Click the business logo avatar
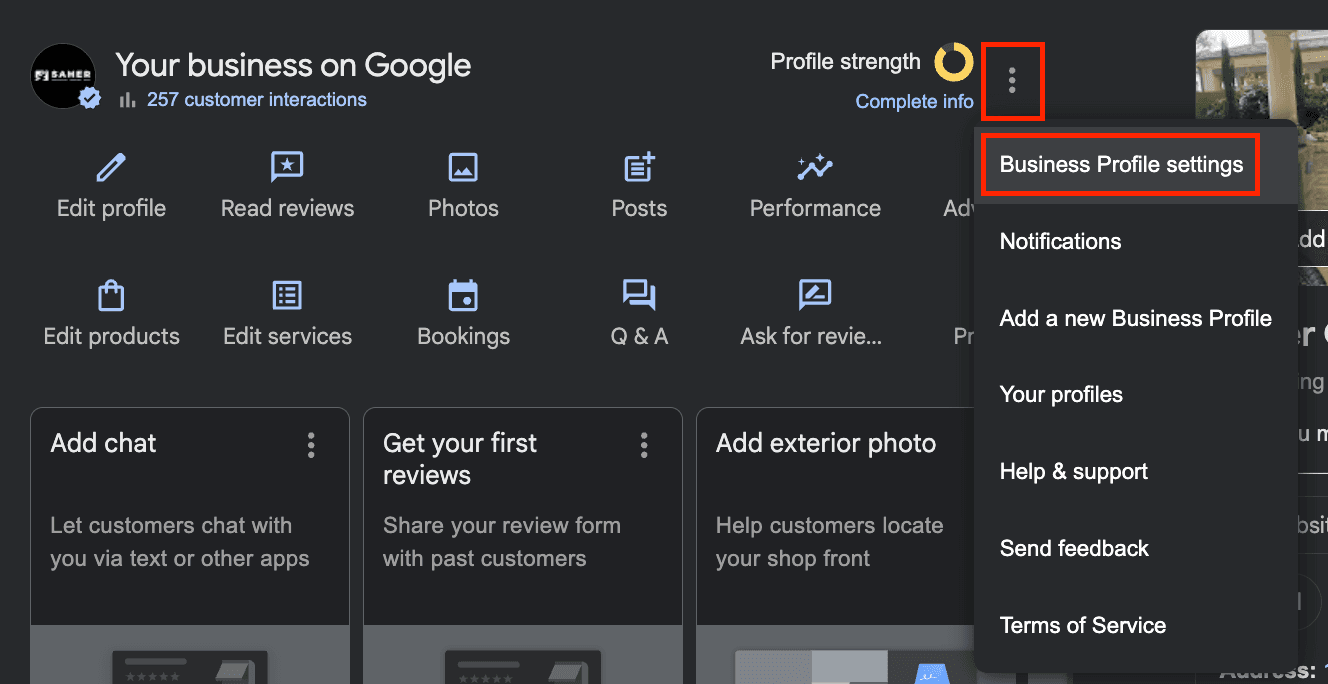The image size is (1328, 684). pos(63,76)
